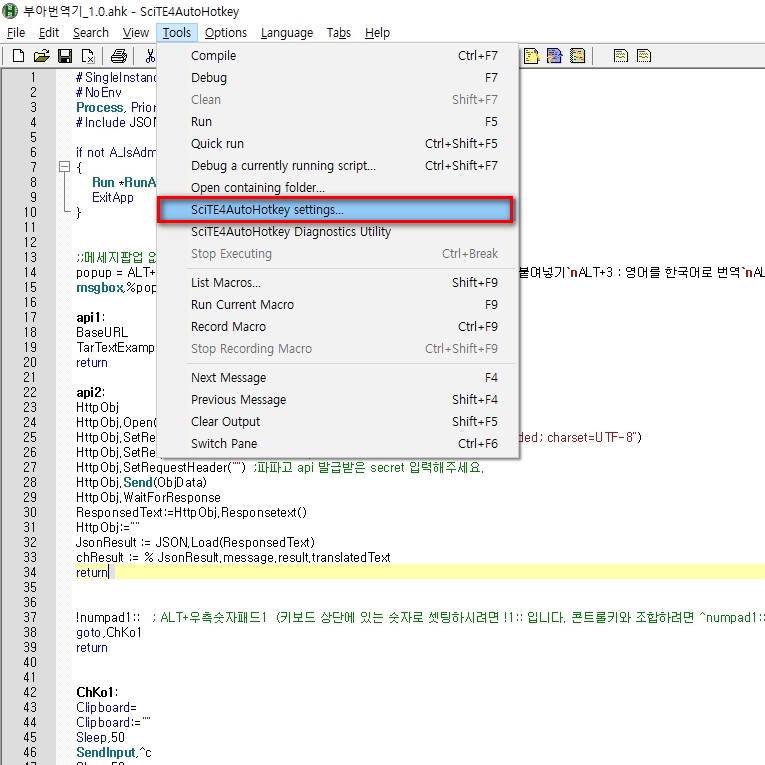Click the SendInput,^c code line
Image resolution: width=765 pixels, height=765 pixels.
coord(114,752)
